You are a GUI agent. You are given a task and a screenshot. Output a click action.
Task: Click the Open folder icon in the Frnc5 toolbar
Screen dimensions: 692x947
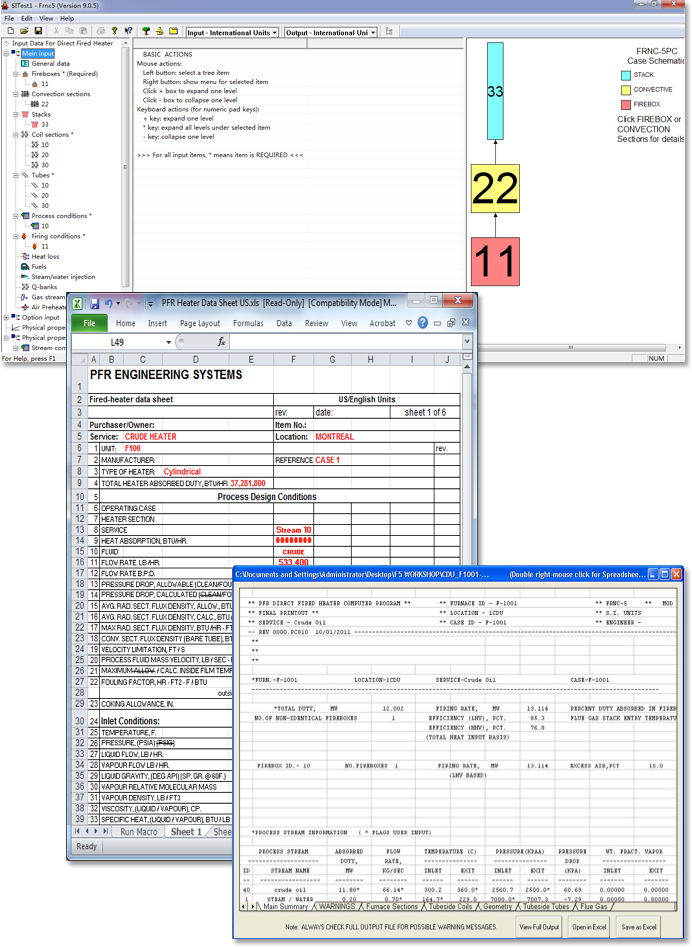(24, 31)
